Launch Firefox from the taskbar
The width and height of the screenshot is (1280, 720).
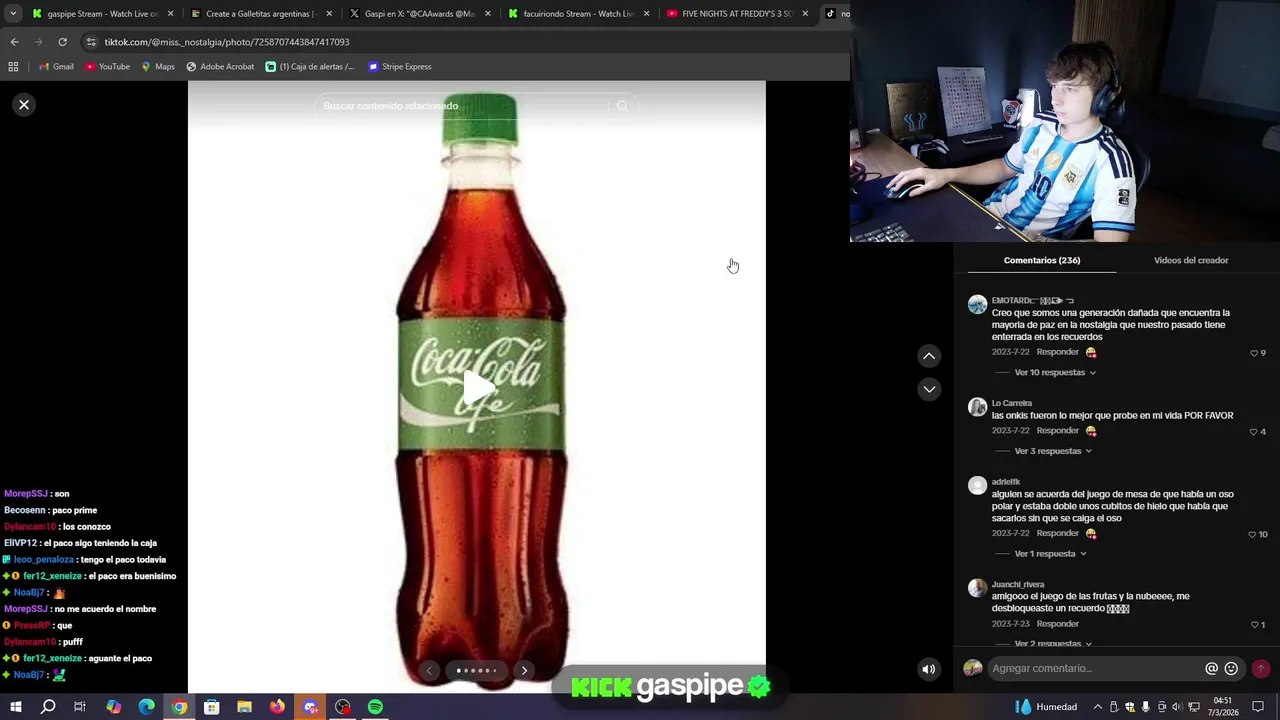coord(277,707)
